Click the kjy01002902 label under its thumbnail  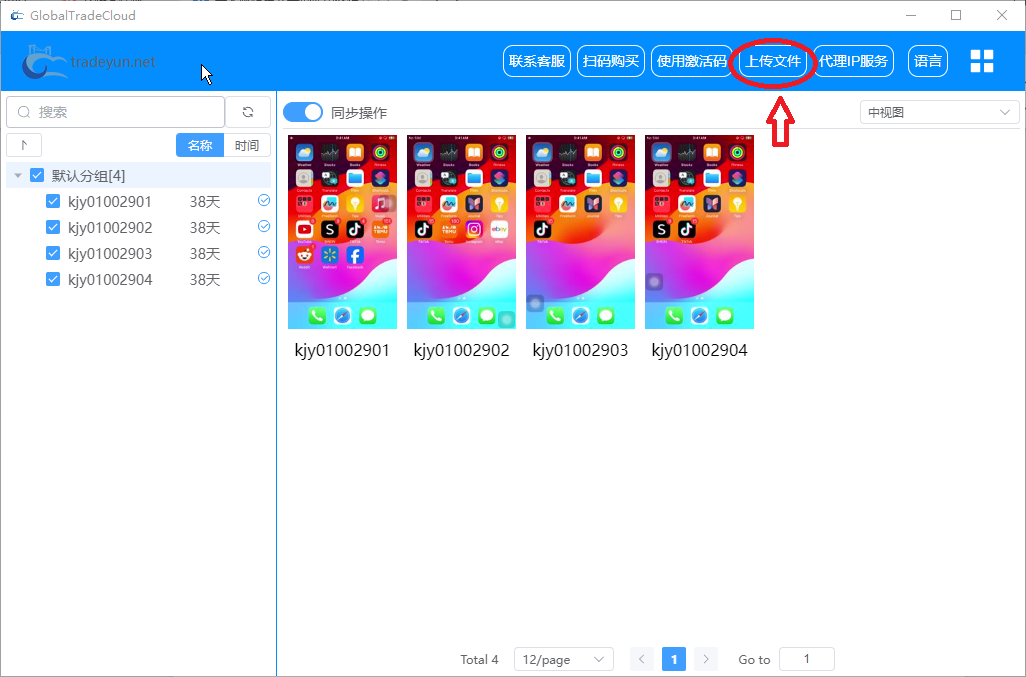tap(461, 351)
